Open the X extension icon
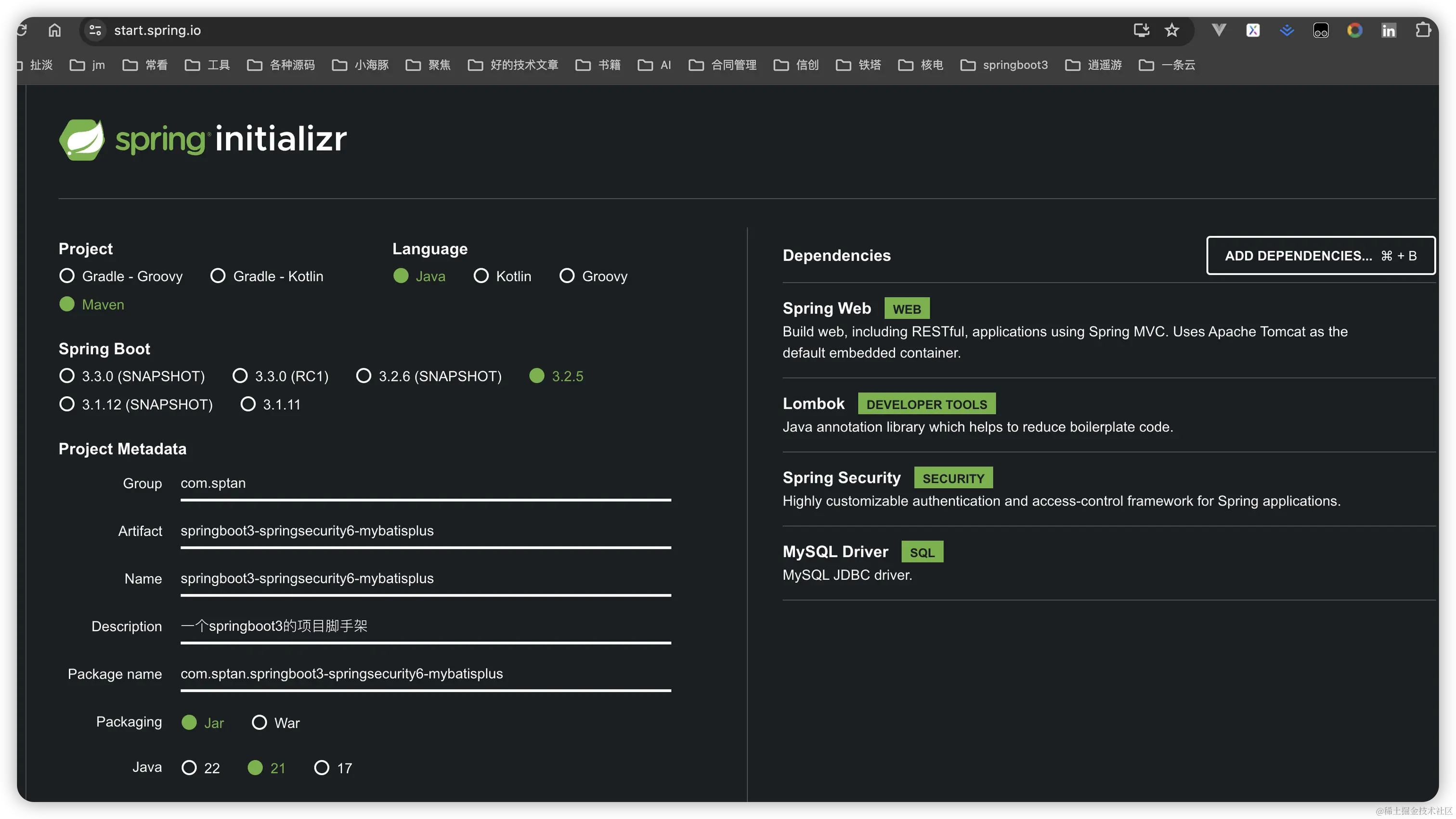 (x=1252, y=30)
